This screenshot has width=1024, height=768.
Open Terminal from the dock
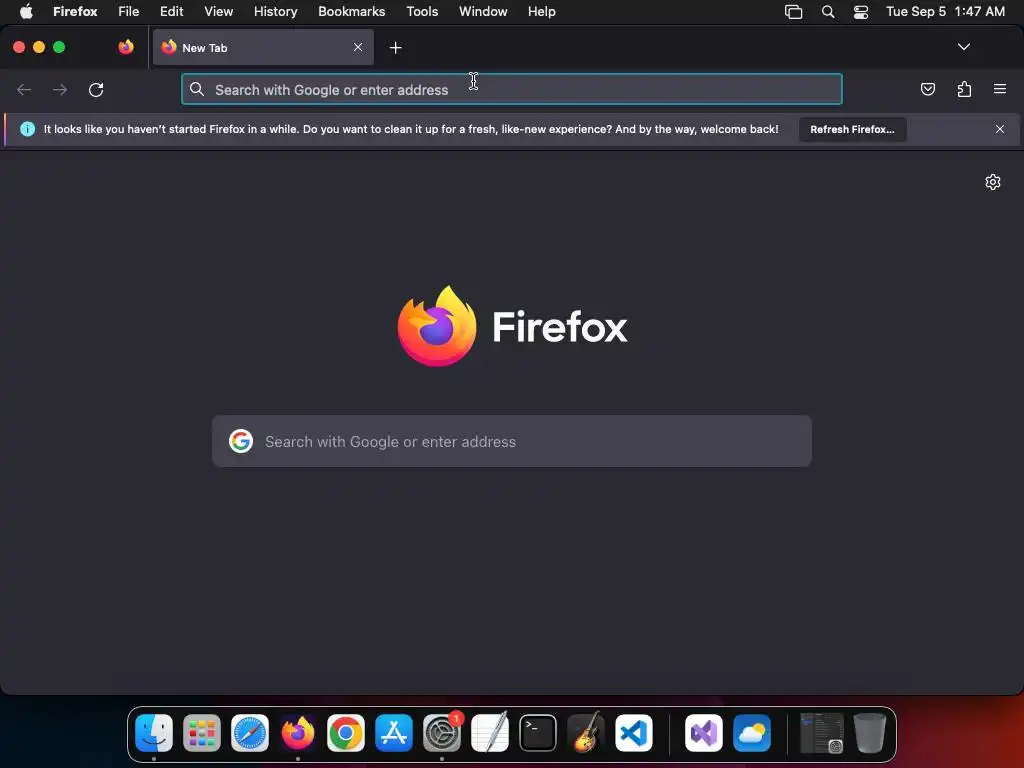point(538,733)
